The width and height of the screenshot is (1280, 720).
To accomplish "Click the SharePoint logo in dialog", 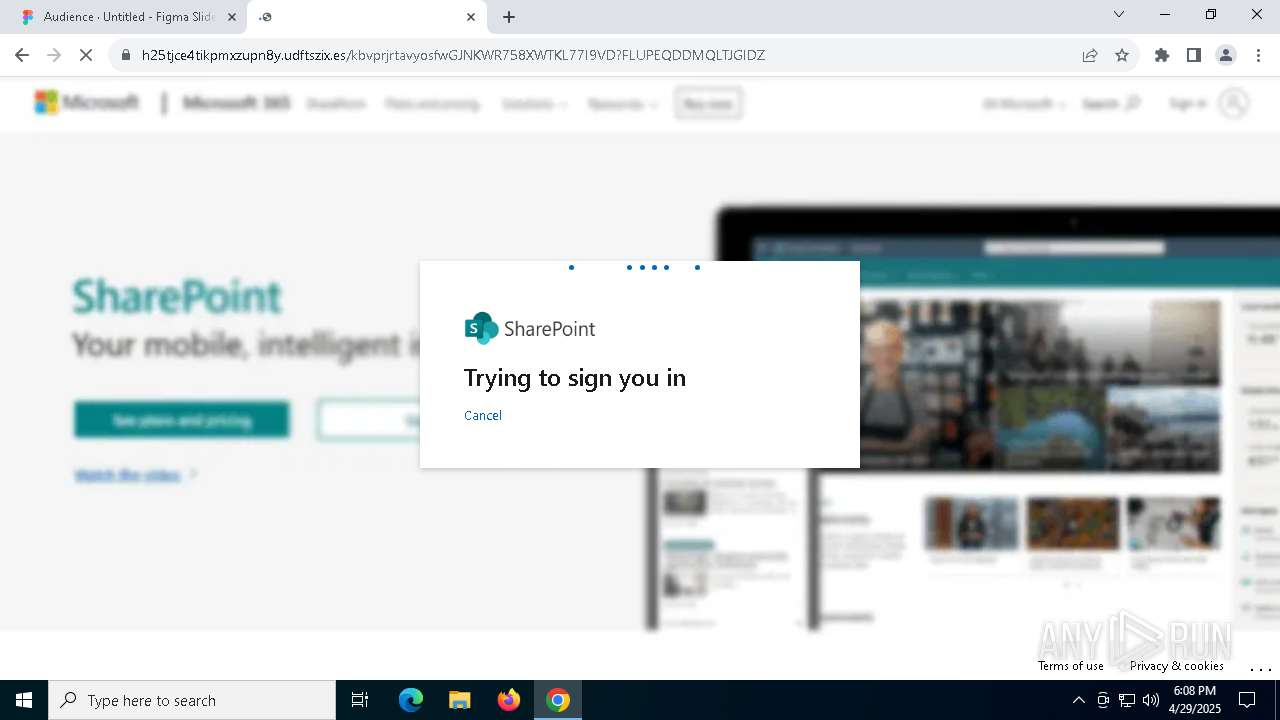I will [x=530, y=328].
